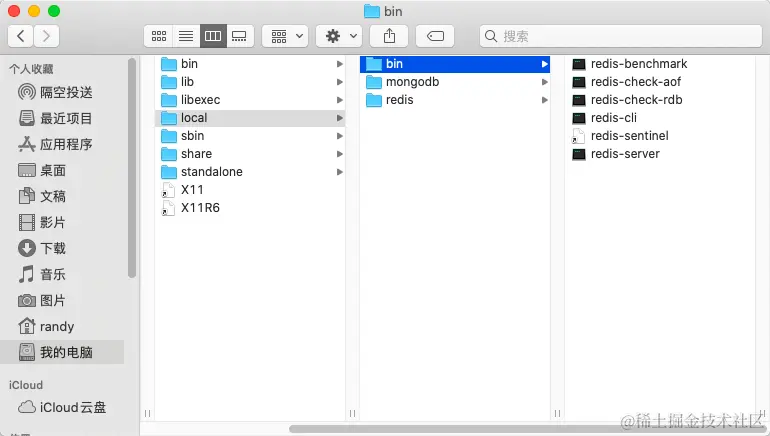Switch to list view
The height and width of the screenshot is (436, 770).
186,36
